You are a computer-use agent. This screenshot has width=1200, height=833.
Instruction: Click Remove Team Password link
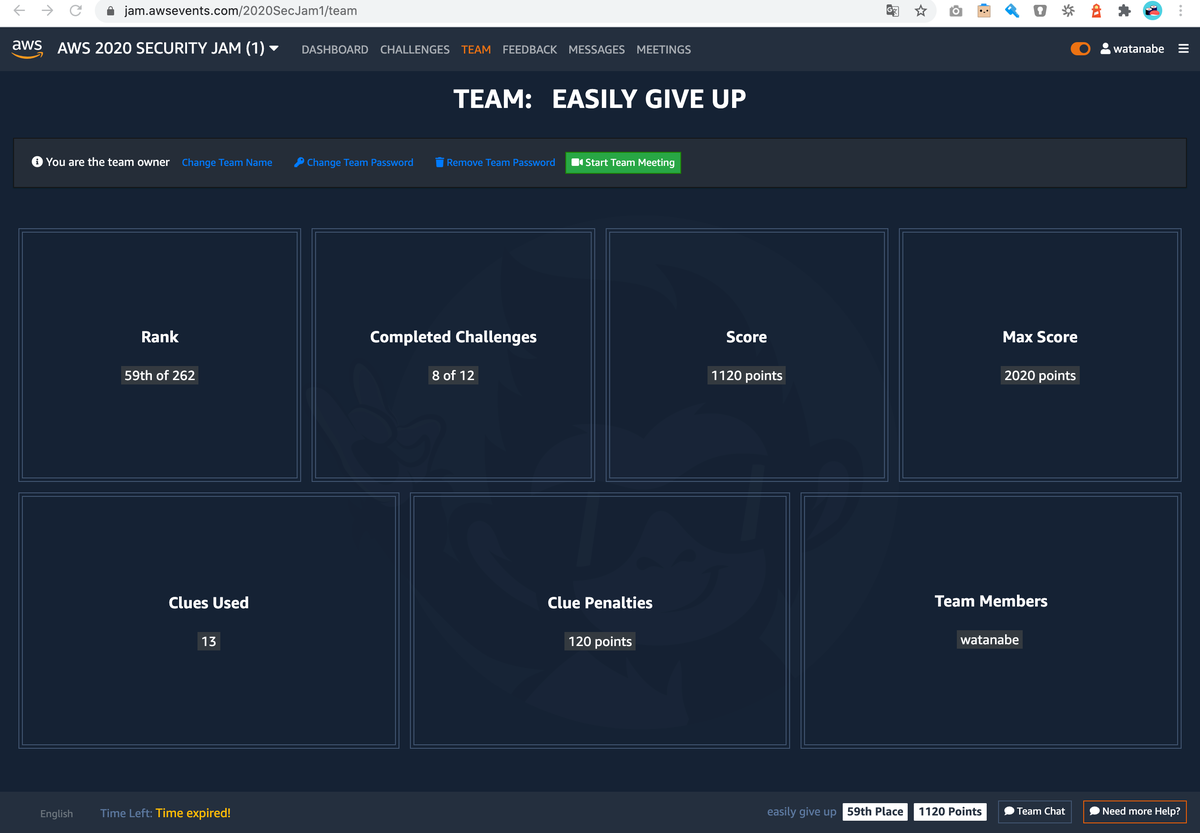coord(495,162)
